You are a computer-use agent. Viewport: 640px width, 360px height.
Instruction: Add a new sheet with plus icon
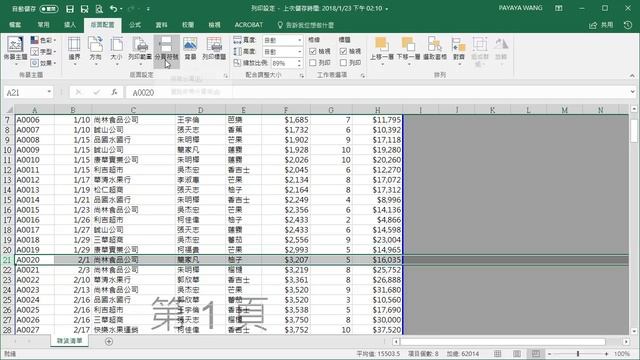109,341
